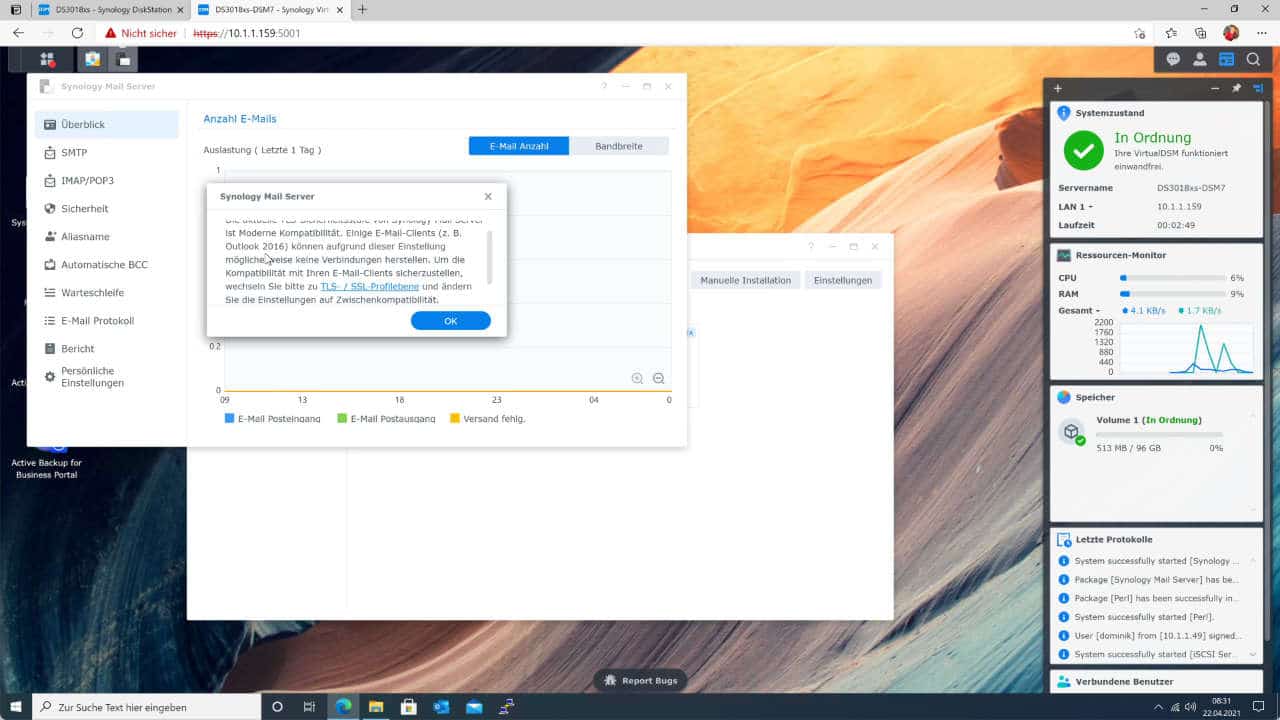Zoom in on the mail chart

click(637, 378)
